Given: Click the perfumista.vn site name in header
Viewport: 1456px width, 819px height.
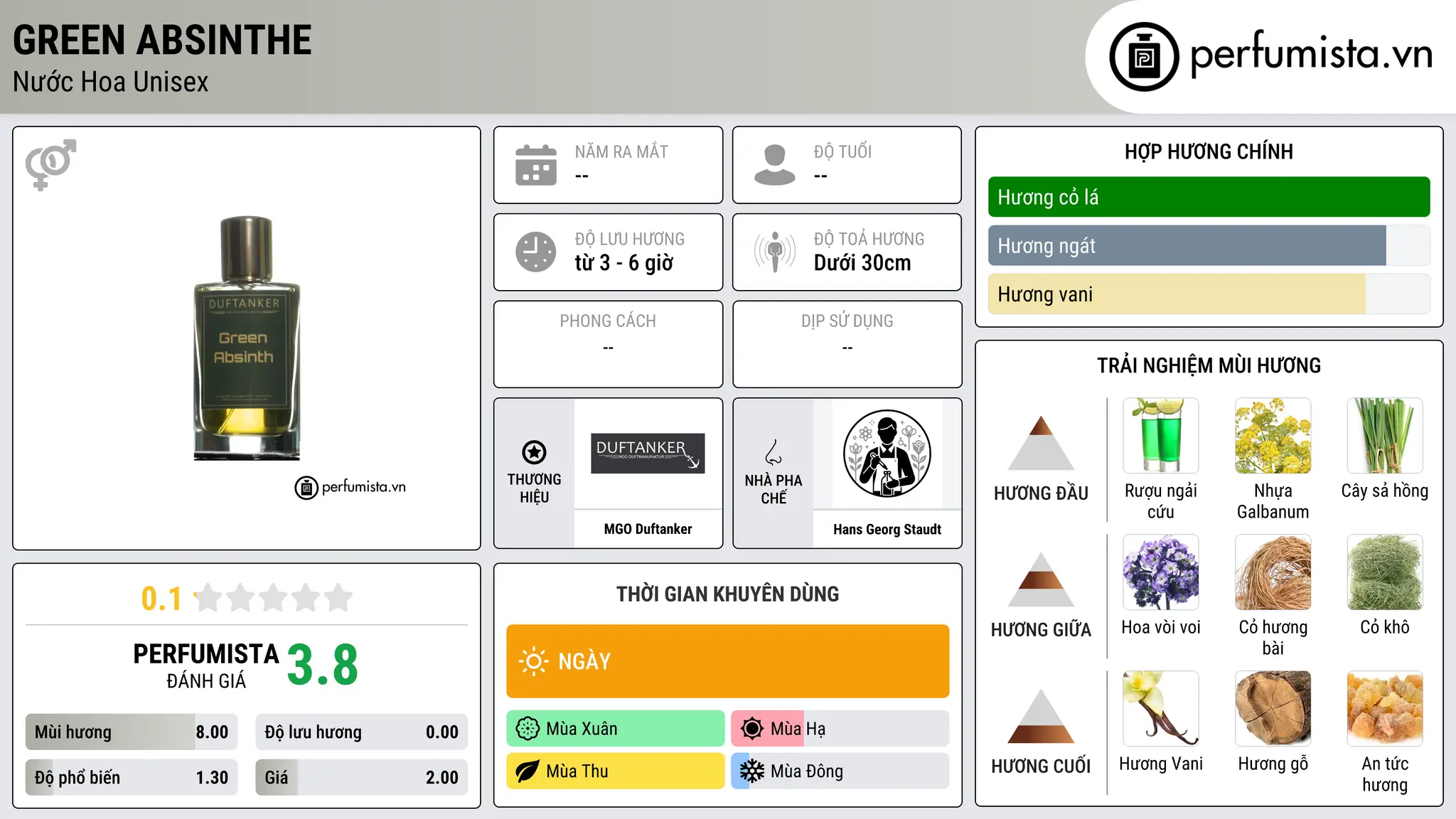Looking at the screenshot, I should pos(1312,53).
